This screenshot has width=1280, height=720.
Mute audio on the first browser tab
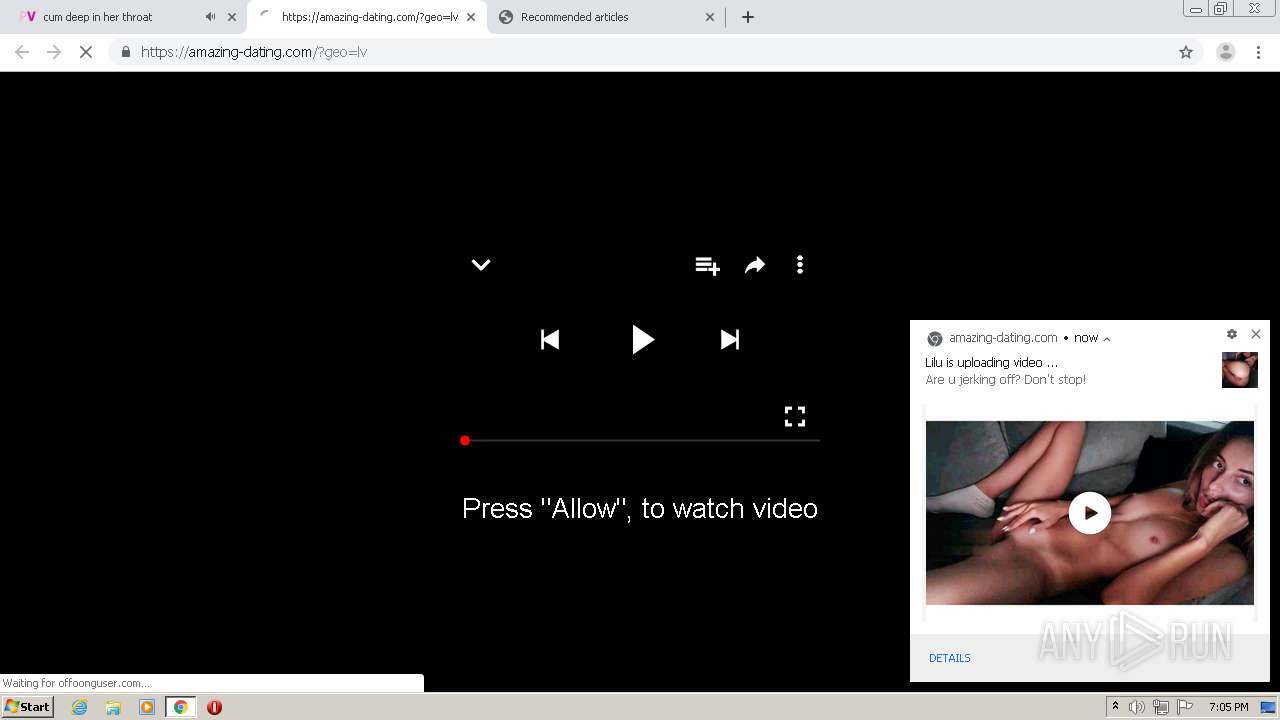(x=210, y=17)
